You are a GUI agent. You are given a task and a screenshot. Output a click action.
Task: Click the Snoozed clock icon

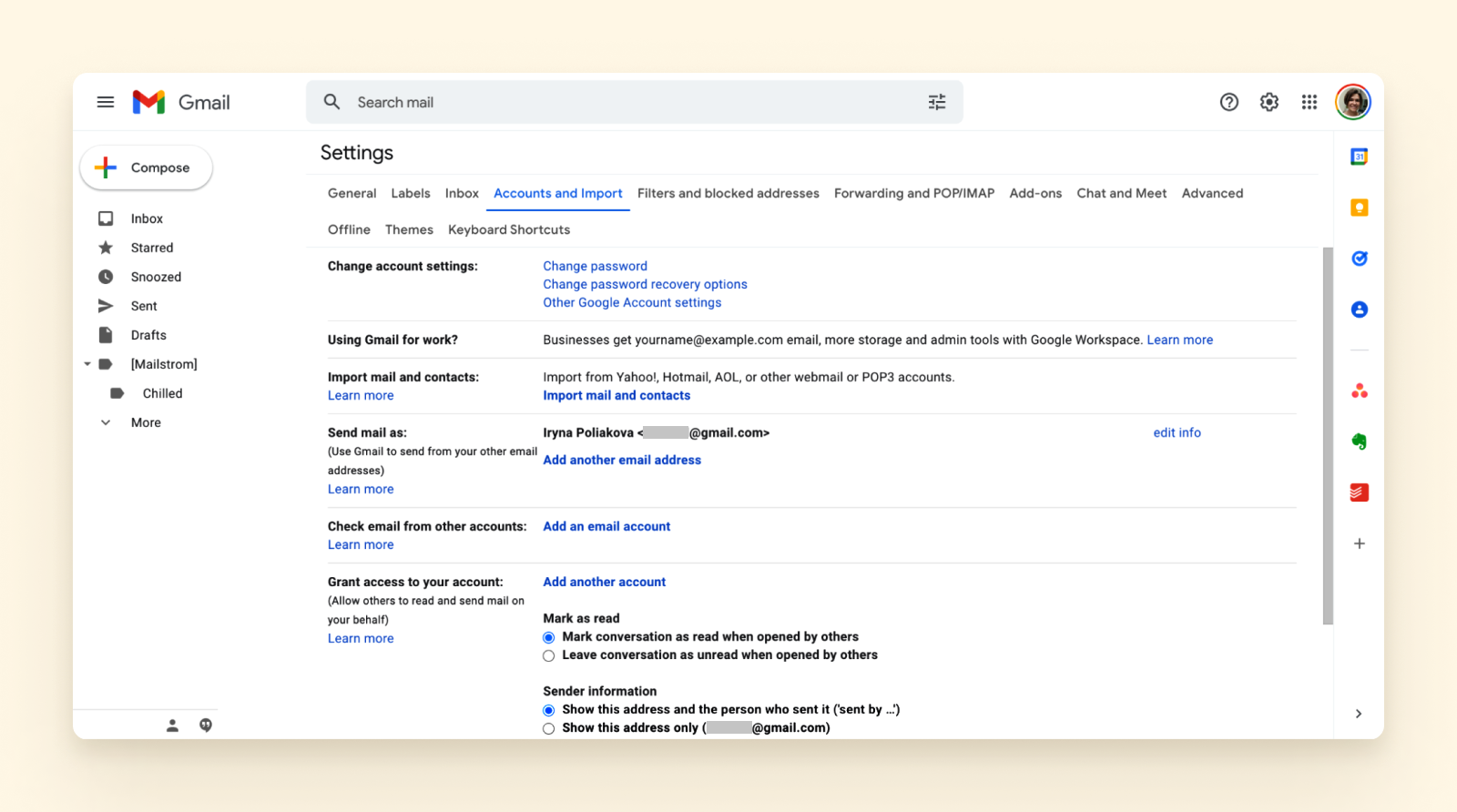tap(106, 277)
